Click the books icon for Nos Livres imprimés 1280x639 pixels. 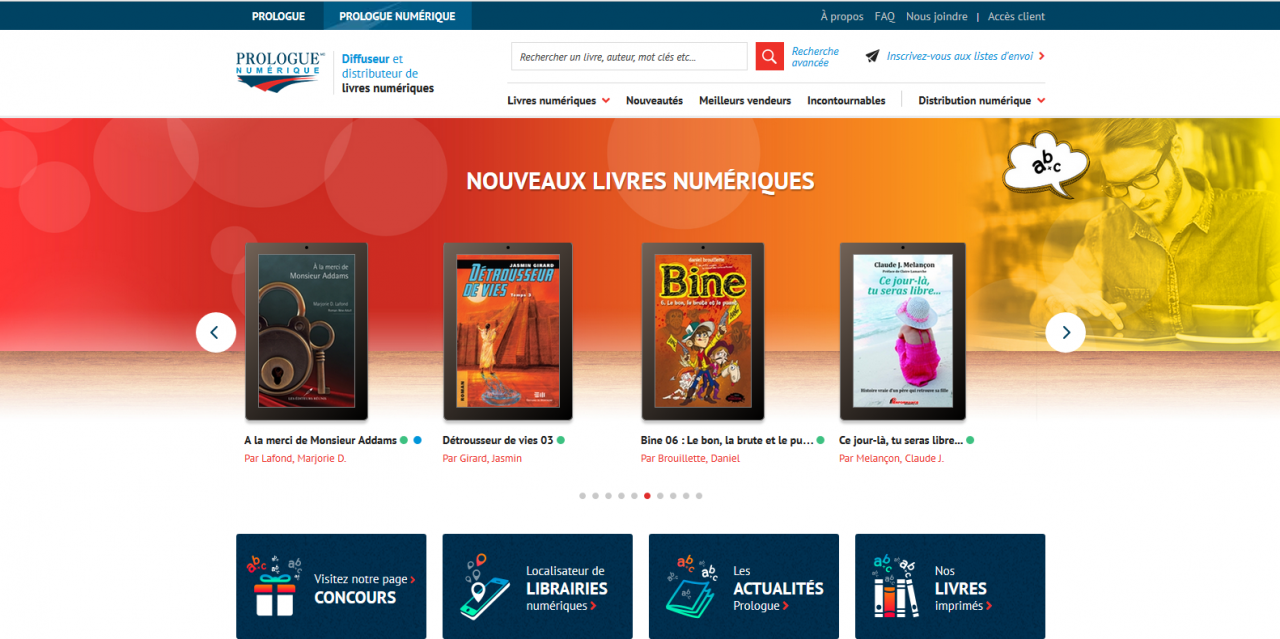(x=896, y=587)
